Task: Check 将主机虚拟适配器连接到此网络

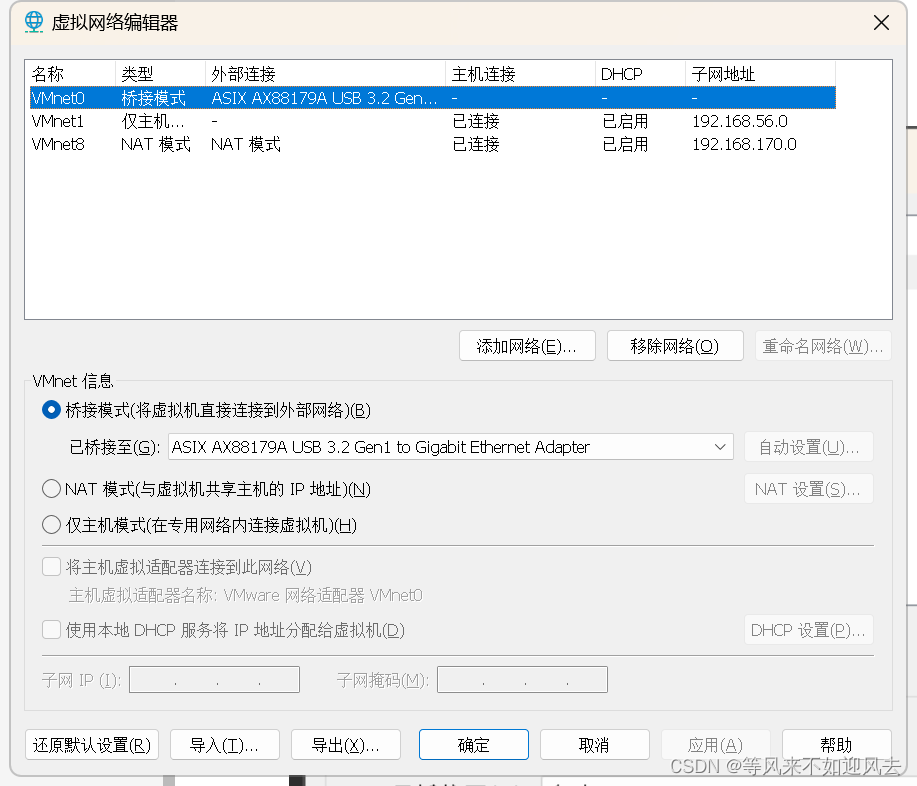Action: pos(51,566)
